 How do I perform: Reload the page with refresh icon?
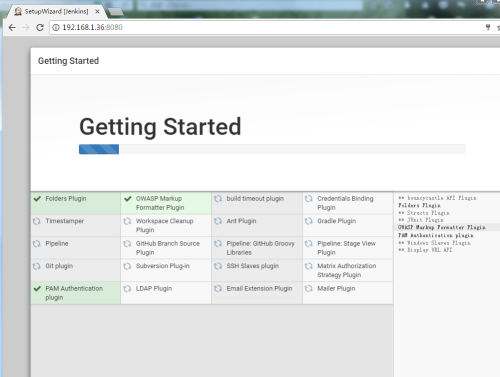coord(40,27)
